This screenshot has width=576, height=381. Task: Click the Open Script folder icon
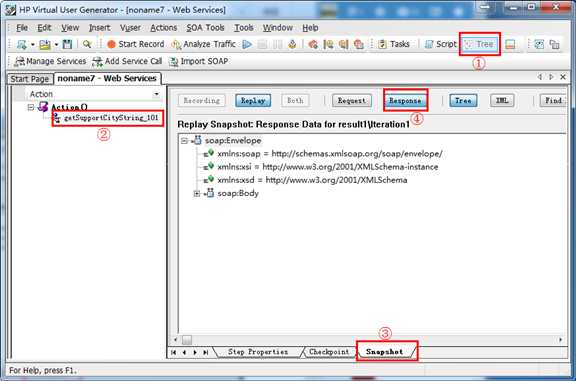pos(45,44)
